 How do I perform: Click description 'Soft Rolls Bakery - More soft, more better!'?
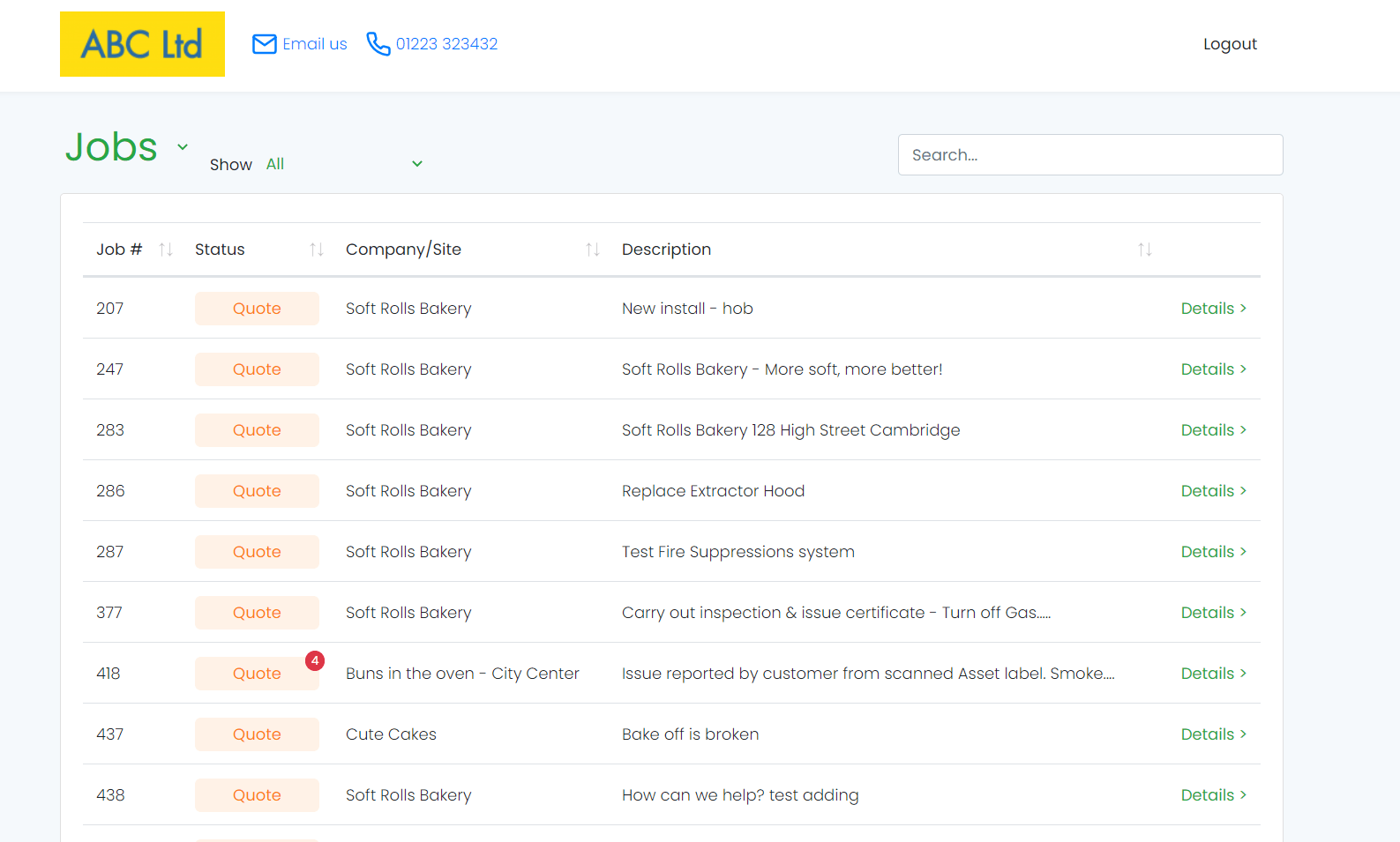[x=782, y=369]
